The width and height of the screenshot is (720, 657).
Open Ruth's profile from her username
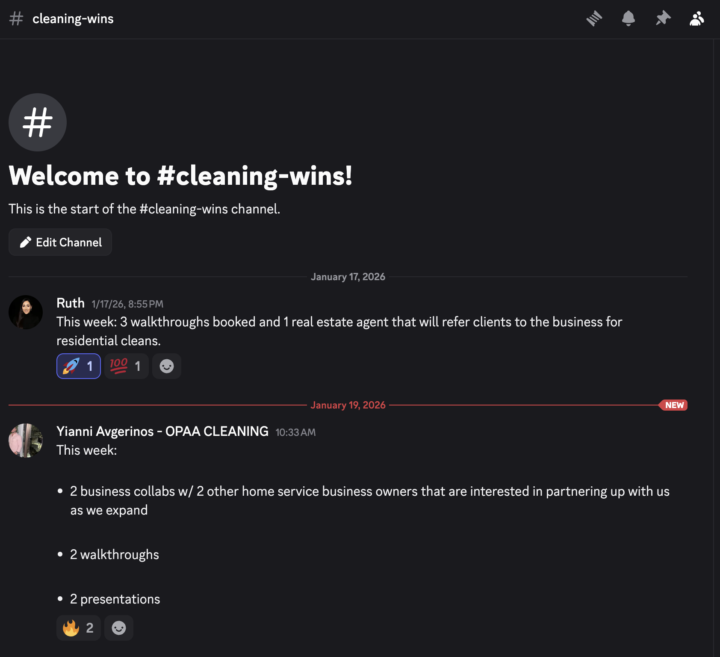coord(70,303)
